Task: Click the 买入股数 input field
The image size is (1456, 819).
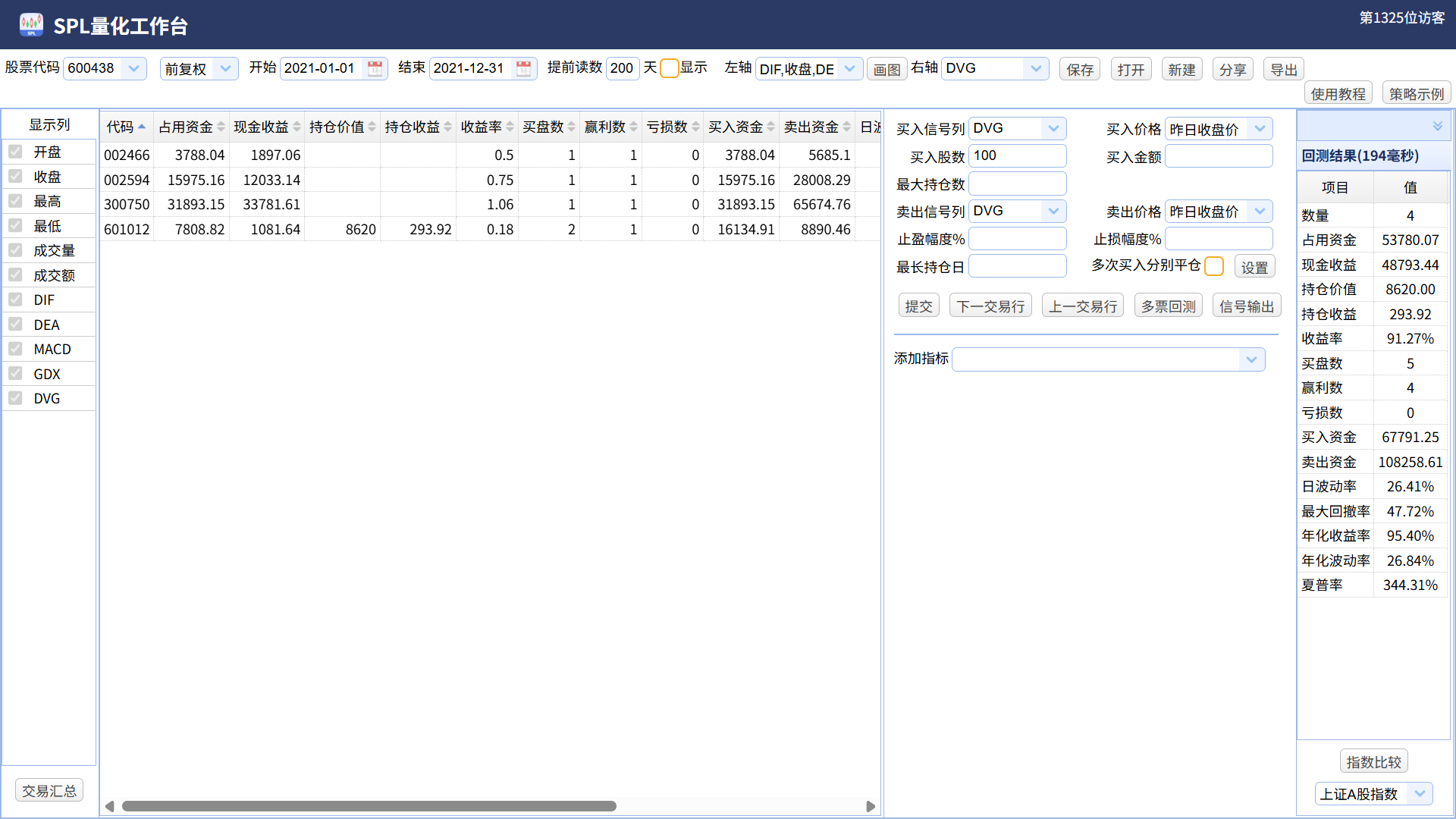Action: (1017, 156)
